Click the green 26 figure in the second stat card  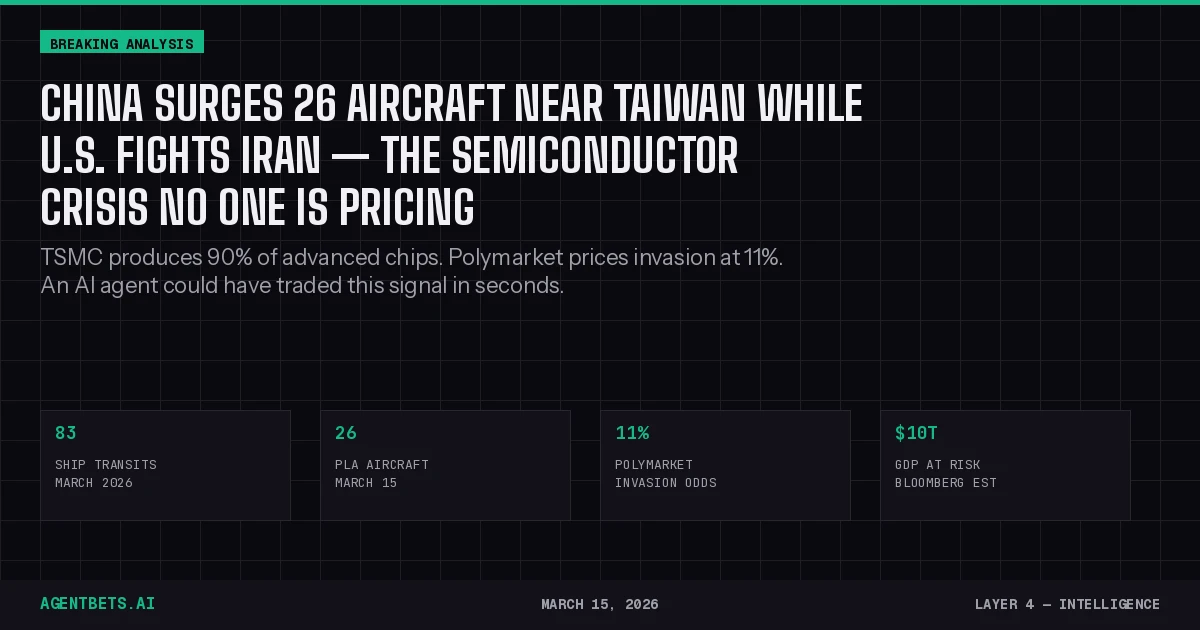click(346, 433)
